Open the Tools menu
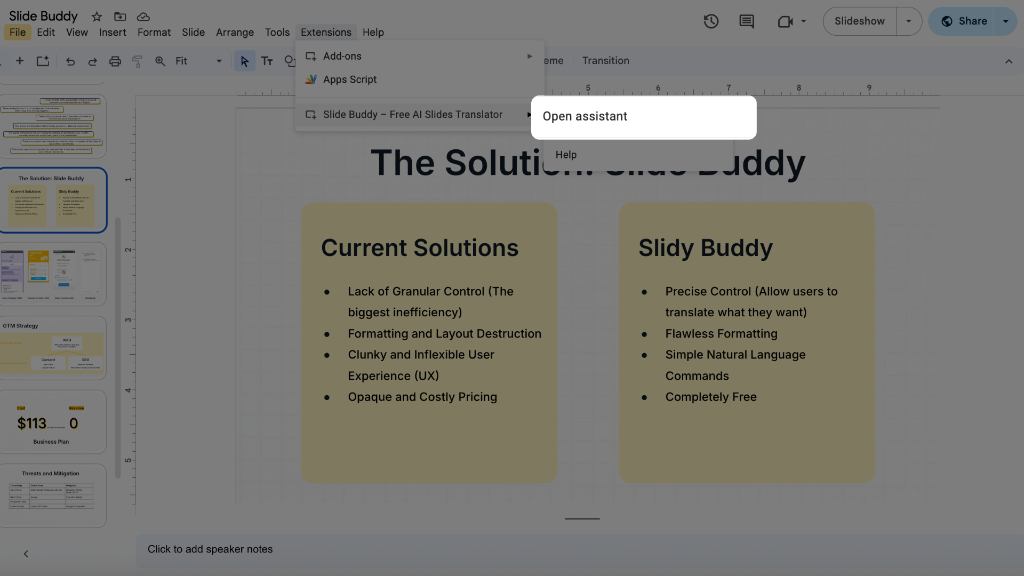Image resolution: width=1024 pixels, height=576 pixels. 277,32
